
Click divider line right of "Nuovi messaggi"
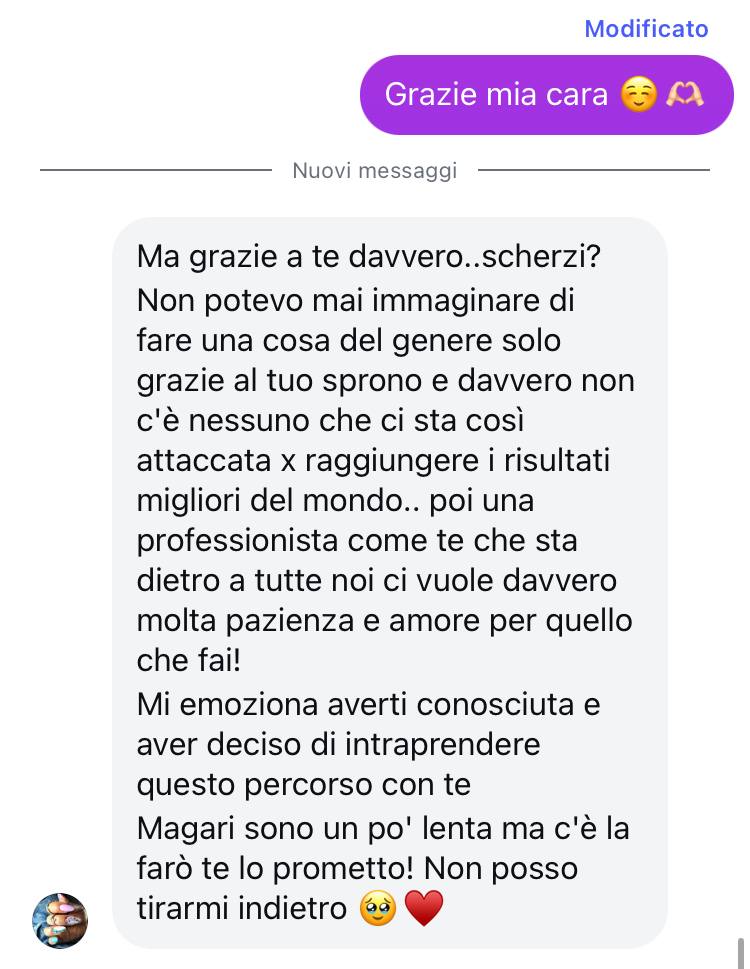point(594,169)
